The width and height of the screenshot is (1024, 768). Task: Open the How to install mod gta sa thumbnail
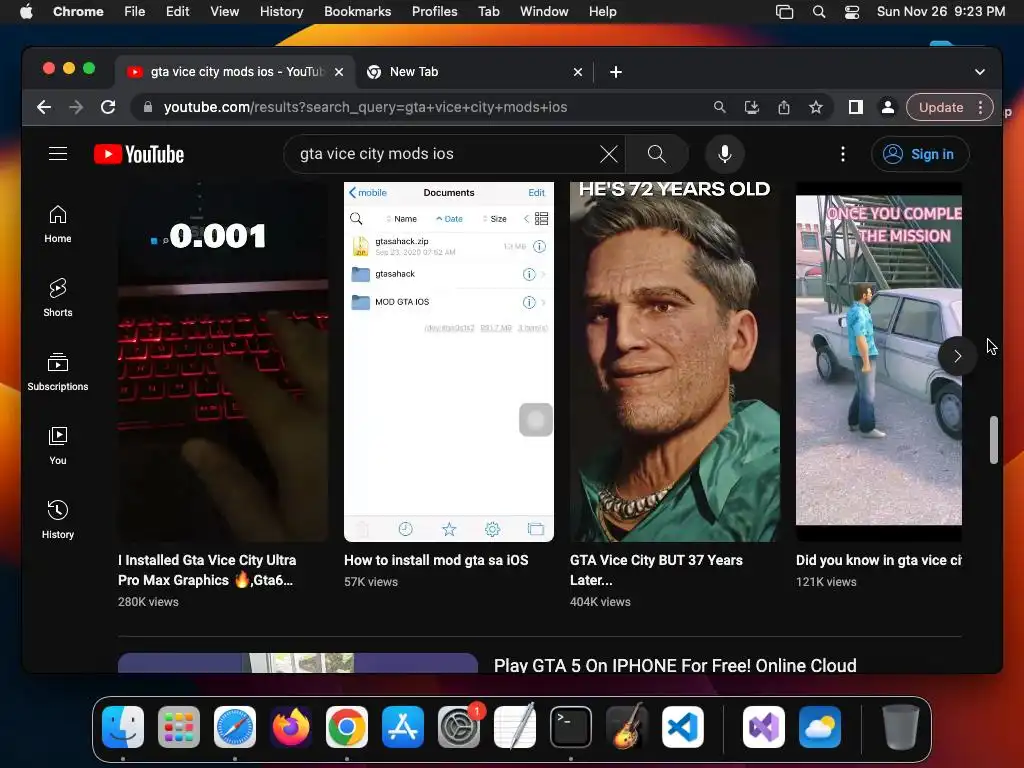(449, 361)
